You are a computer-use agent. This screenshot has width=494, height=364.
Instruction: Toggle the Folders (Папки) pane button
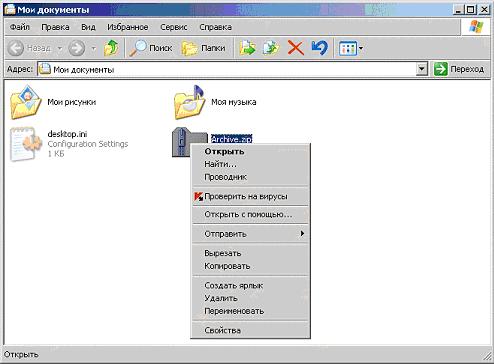[x=204, y=48]
